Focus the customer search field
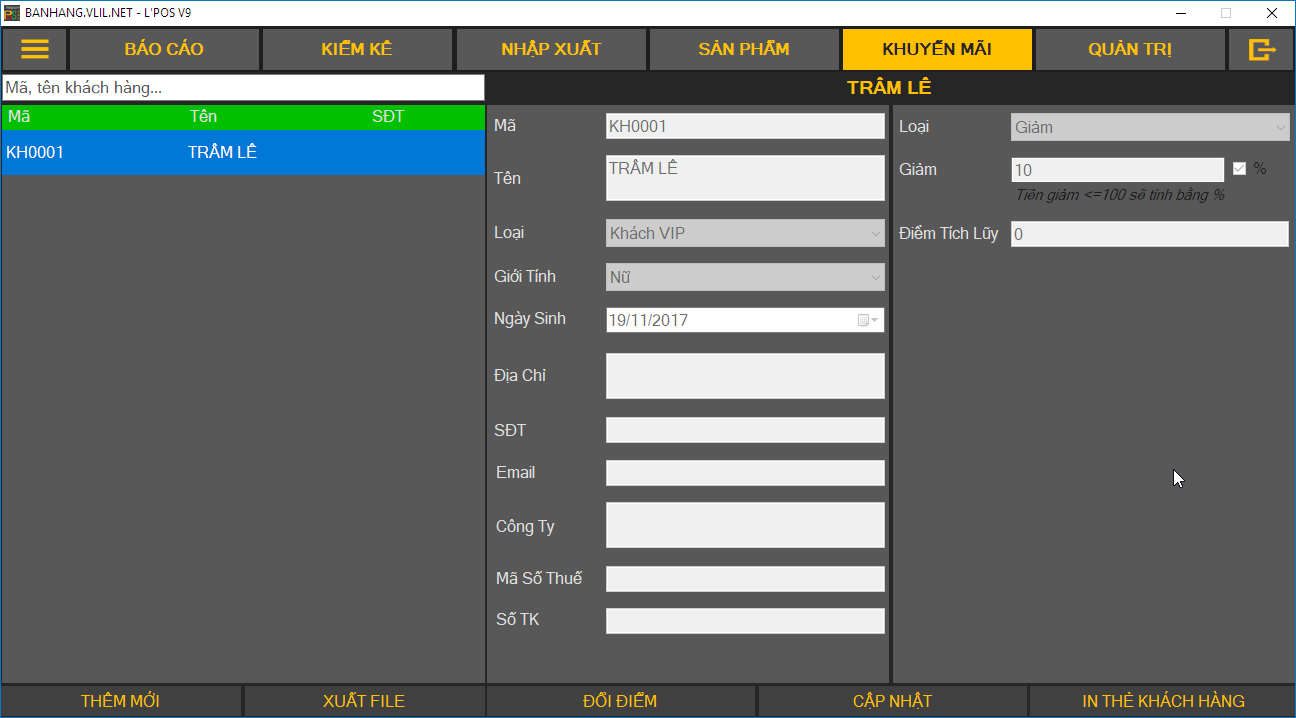The height and width of the screenshot is (718, 1296). pyautogui.click(x=243, y=88)
